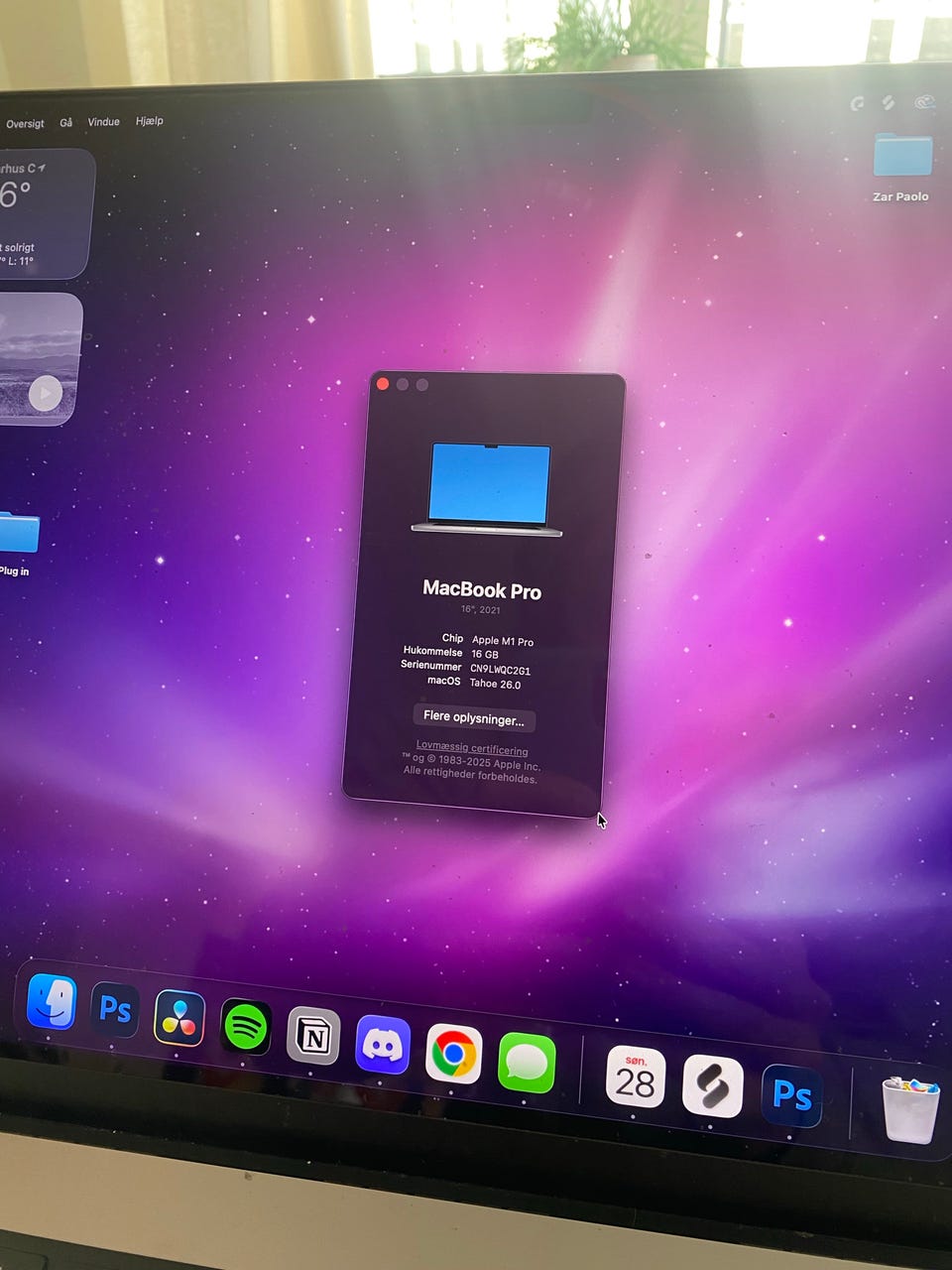Click the Serienummer label

(431, 666)
